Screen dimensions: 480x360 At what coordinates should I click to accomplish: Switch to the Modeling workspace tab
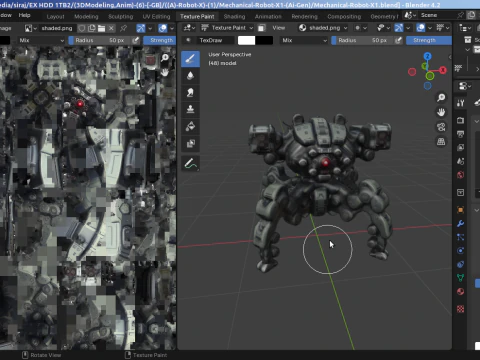(86, 16)
